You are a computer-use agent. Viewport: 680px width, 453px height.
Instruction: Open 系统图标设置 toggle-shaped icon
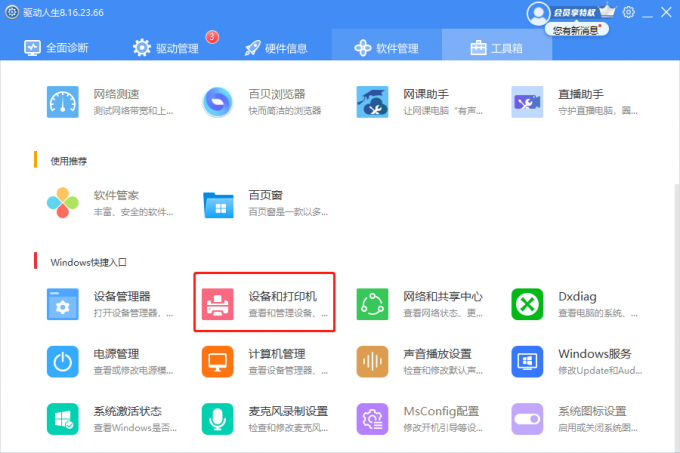(x=527, y=419)
